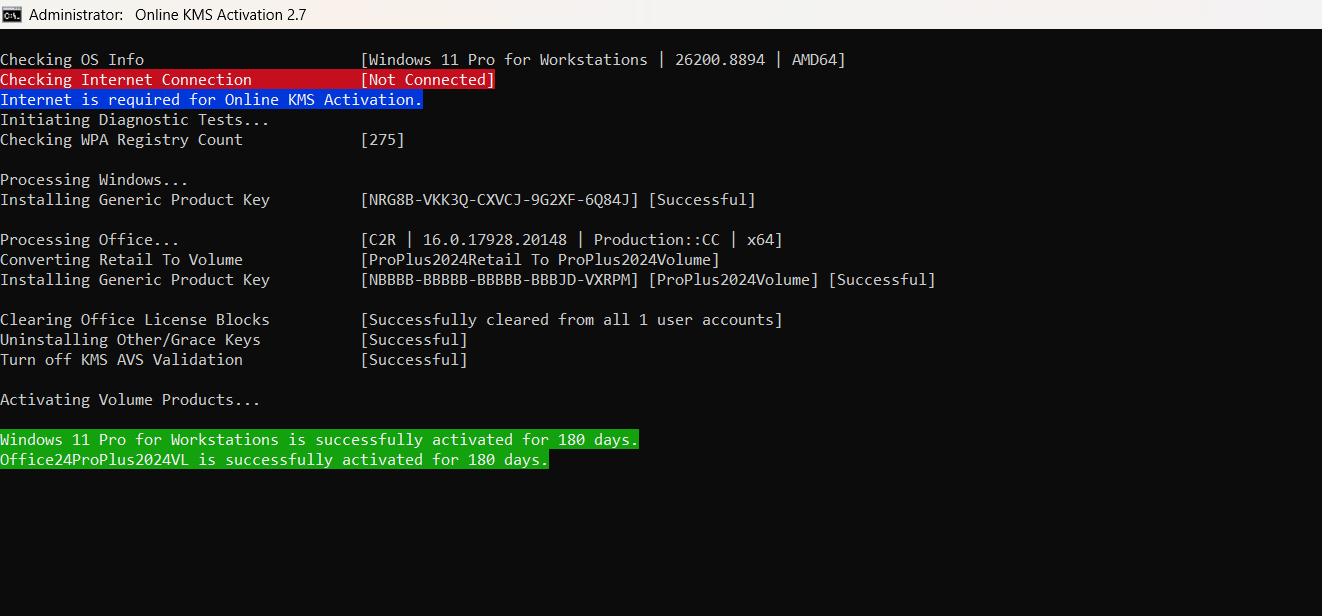Click the Windows key NRG8B-VKK3Q-CXVCJ-9G2XF-6Q84J
This screenshot has width=1322, height=616.
500,200
